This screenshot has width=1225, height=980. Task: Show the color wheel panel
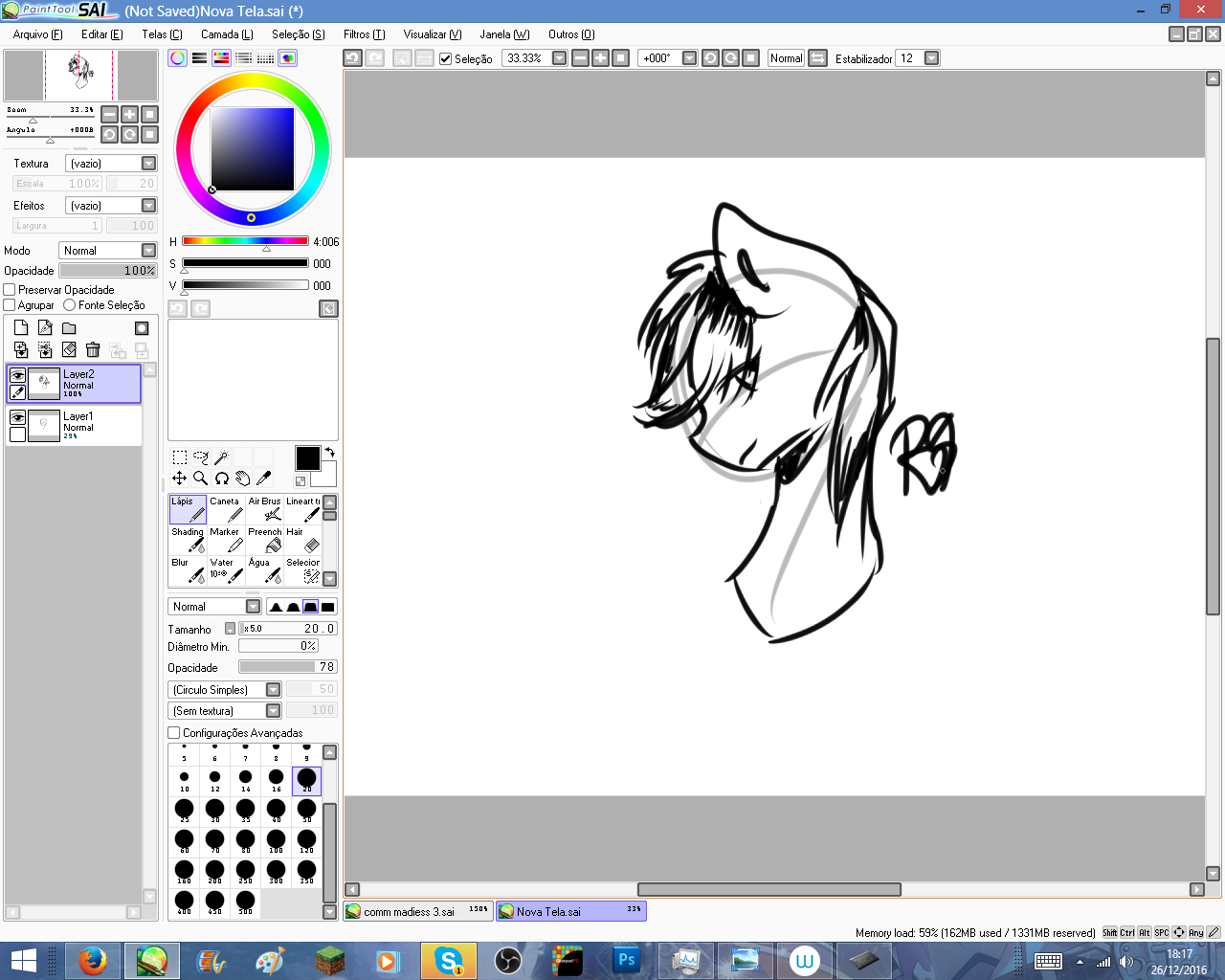tap(177, 58)
